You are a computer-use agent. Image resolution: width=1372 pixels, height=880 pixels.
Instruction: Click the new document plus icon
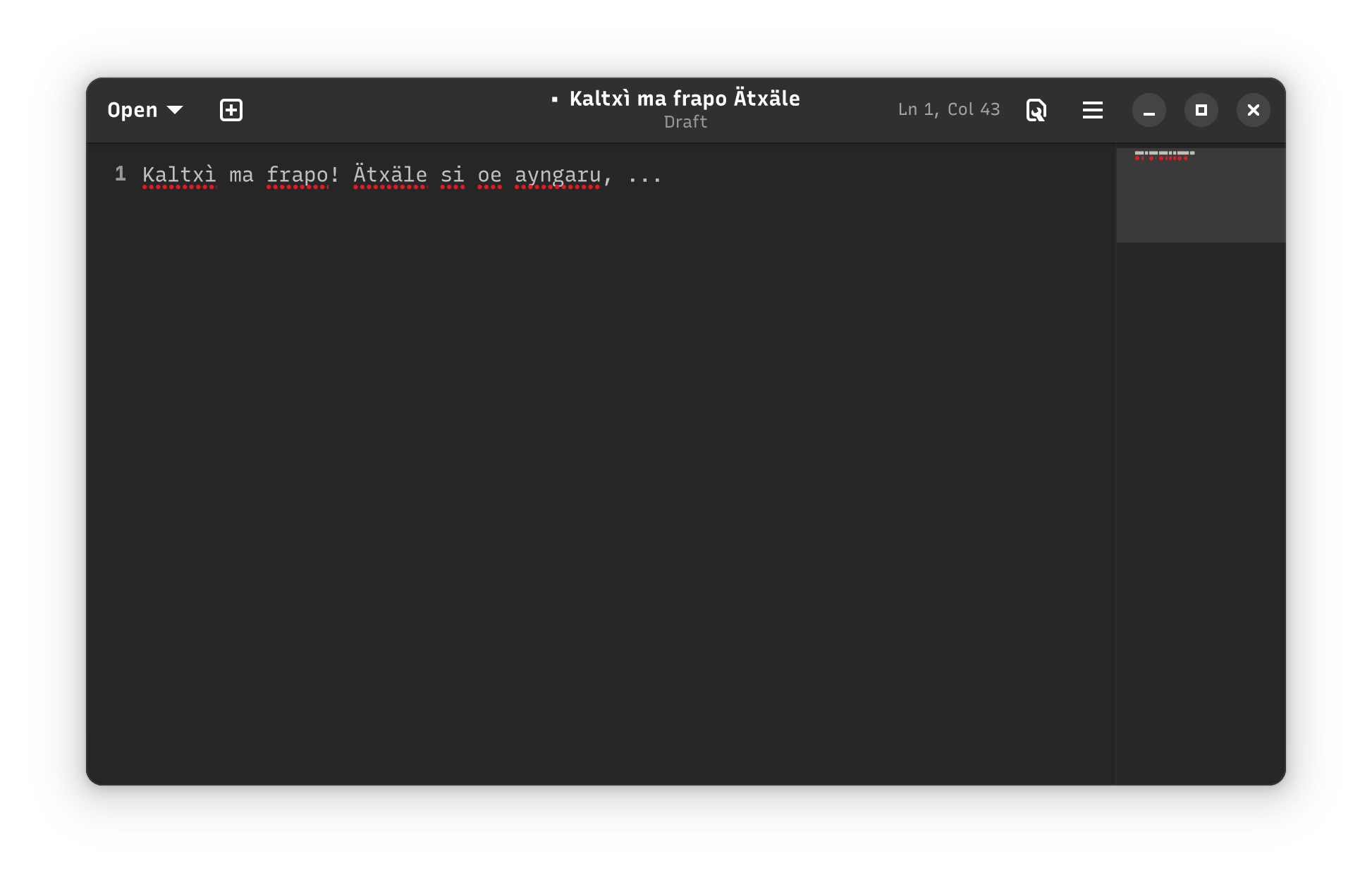(231, 110)
